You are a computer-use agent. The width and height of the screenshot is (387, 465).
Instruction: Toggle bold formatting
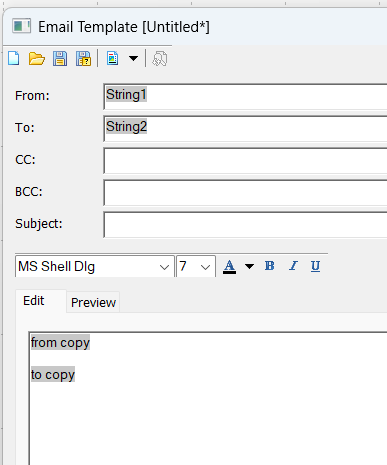[270, 266]
